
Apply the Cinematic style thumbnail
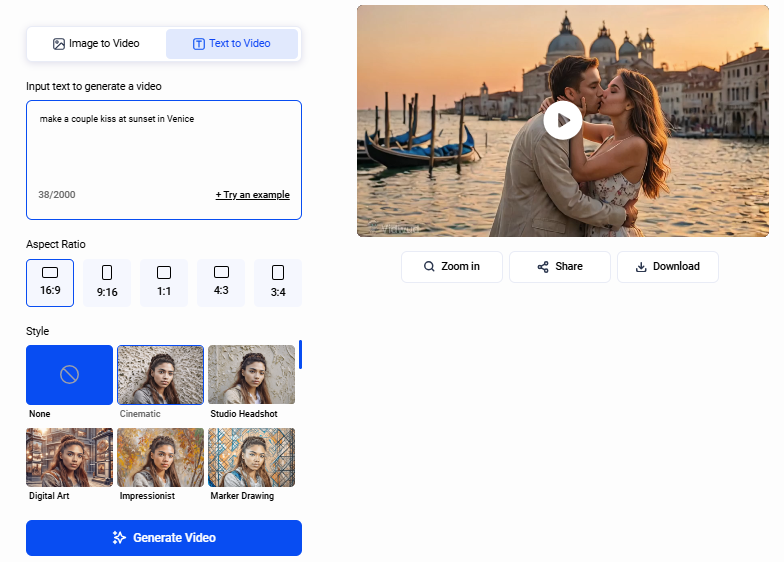coord(160,375)
